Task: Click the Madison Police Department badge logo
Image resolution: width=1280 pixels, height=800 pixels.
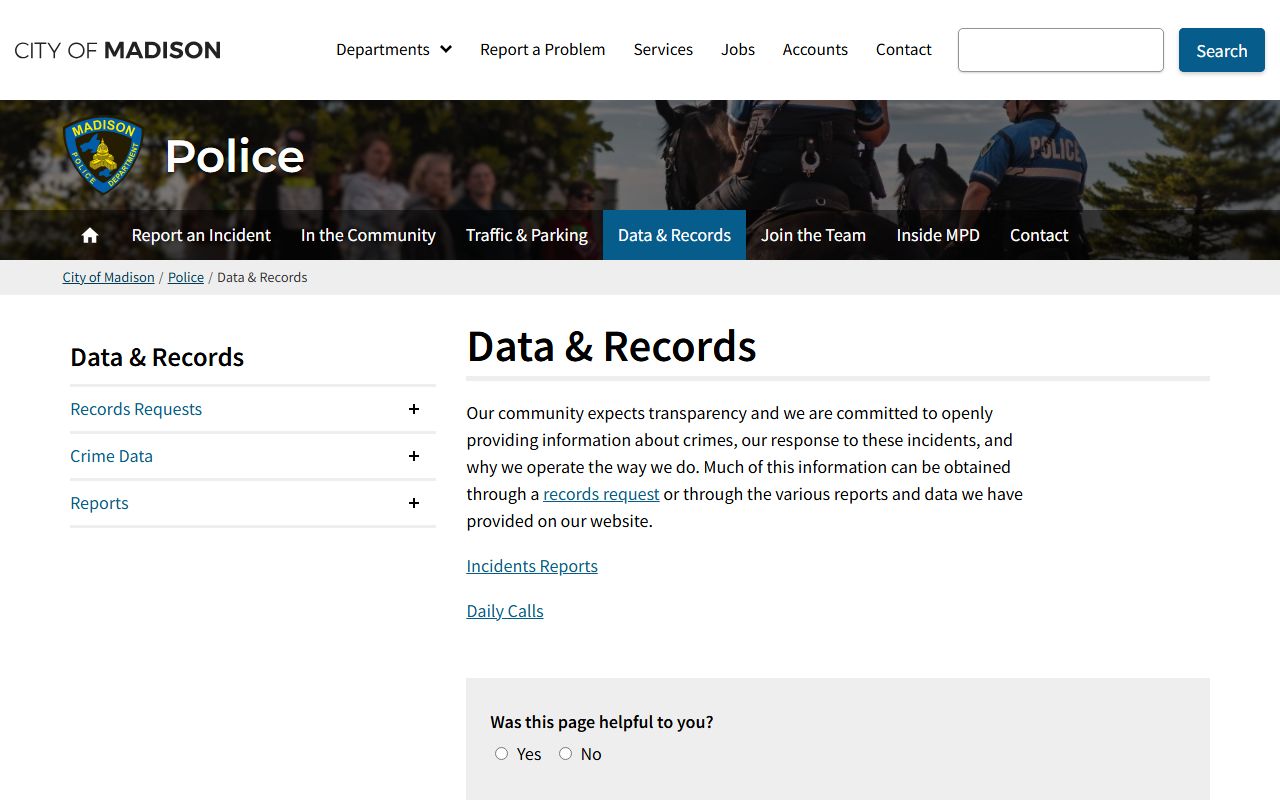Action: click(x=103, y=154)
